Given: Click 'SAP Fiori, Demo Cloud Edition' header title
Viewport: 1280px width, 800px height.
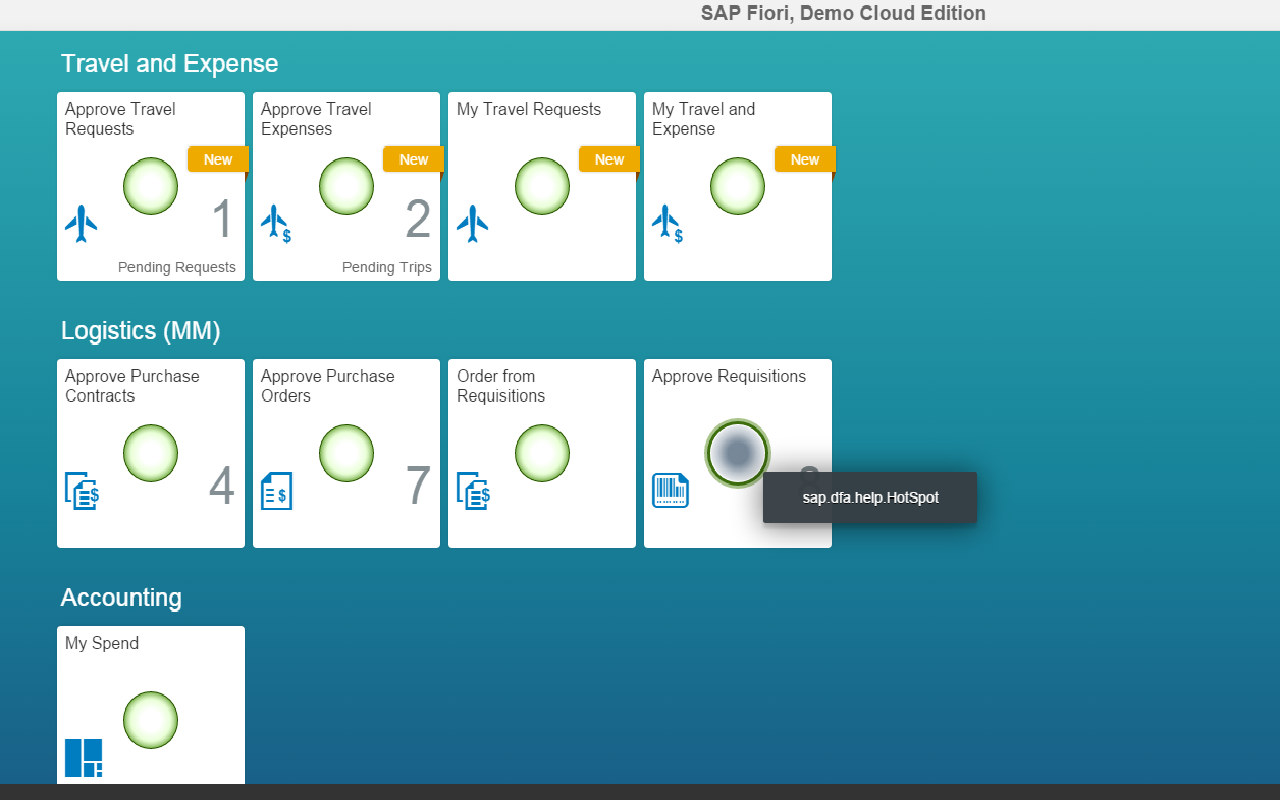Looking at the screenshot, I should pyautogui.click(x=843, y=13).
